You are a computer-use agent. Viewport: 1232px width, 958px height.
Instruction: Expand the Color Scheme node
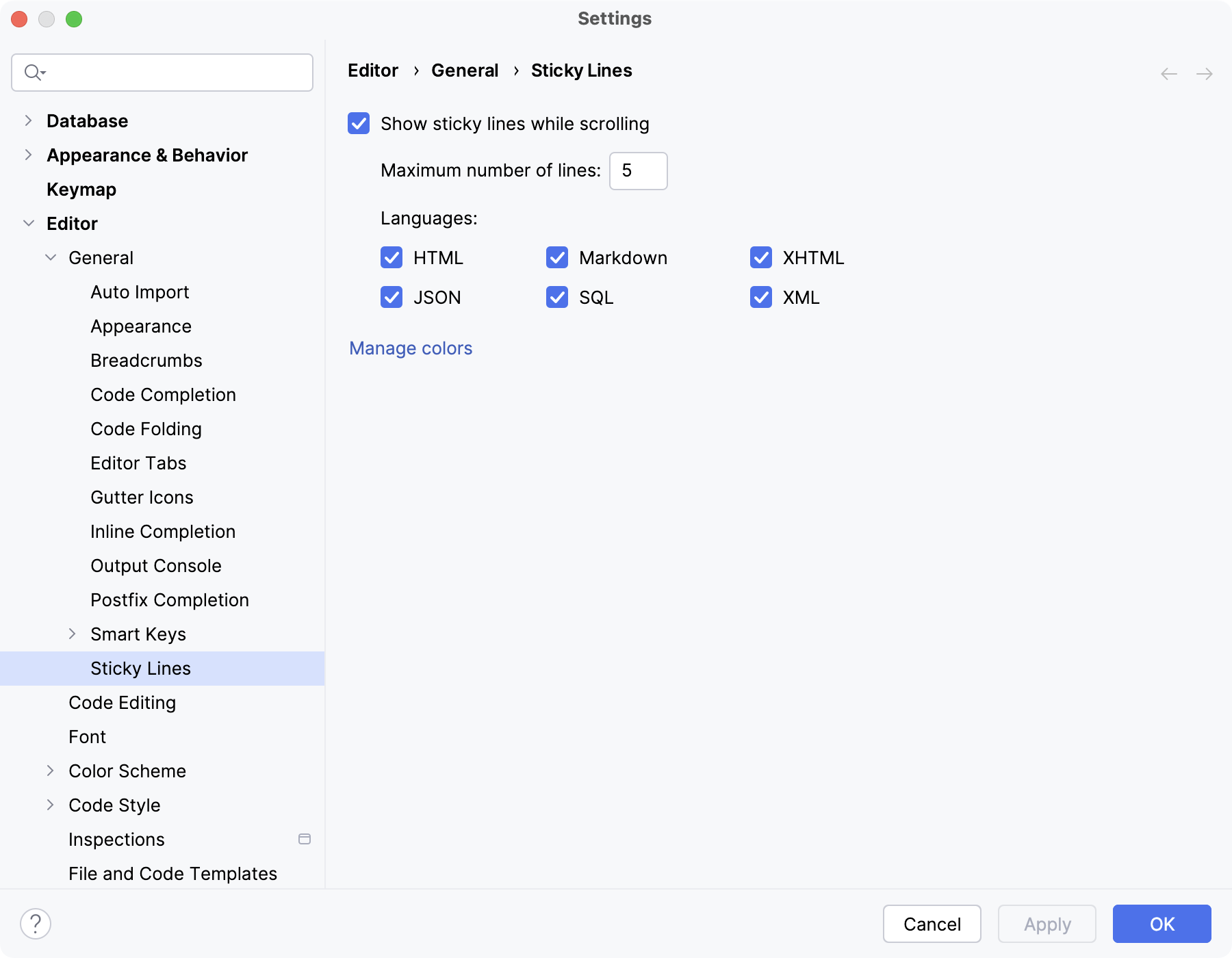pos(50,771)
